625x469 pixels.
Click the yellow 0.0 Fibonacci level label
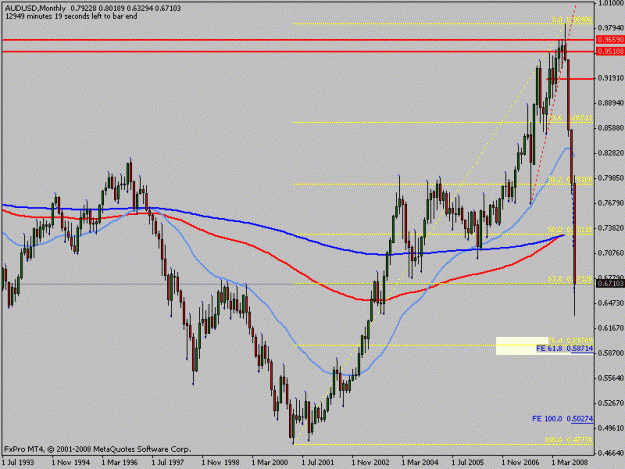[x=572, y=19]
